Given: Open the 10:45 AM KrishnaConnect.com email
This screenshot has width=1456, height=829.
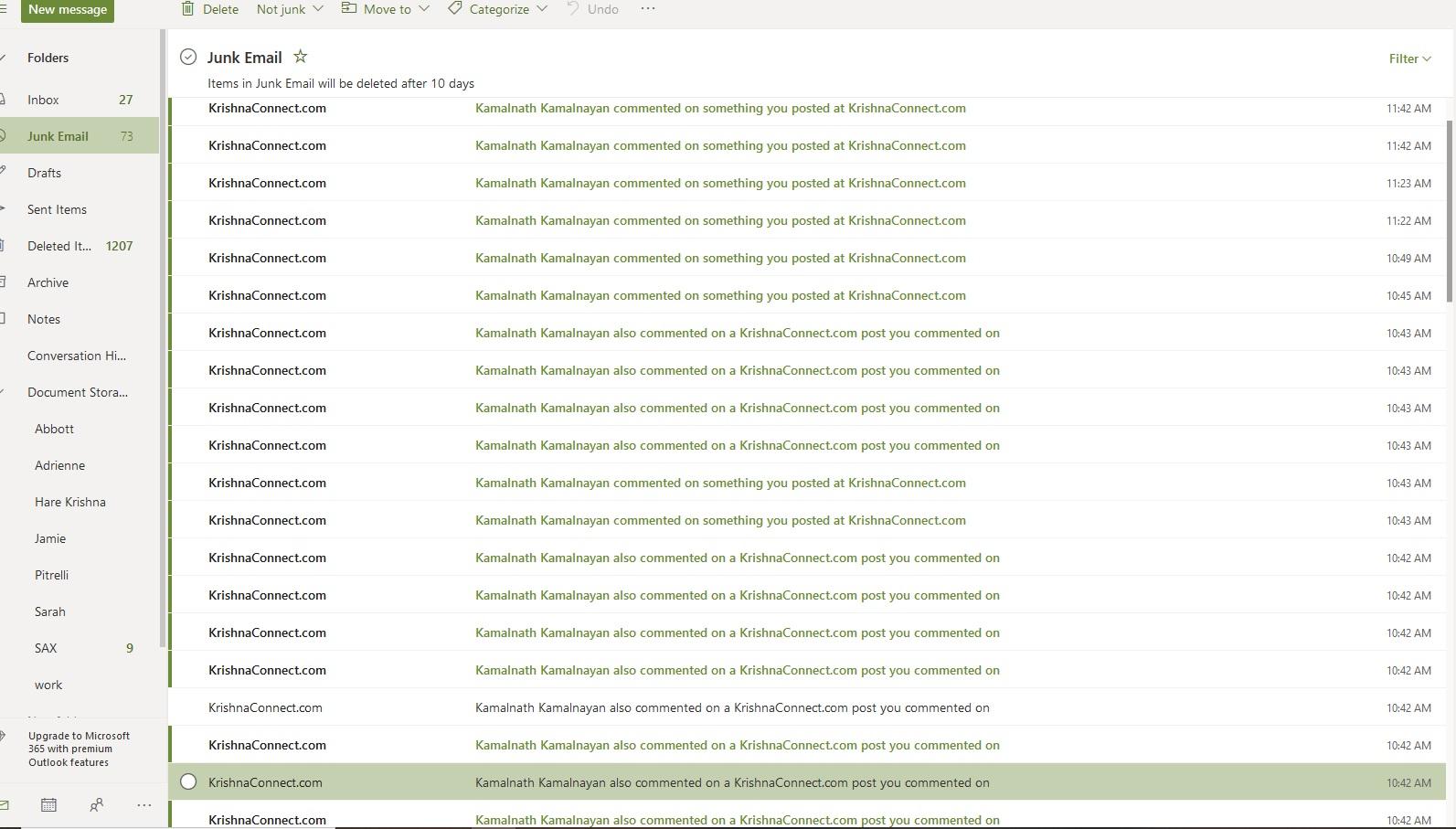Looking at the screenshot, I should click(807, 295).
